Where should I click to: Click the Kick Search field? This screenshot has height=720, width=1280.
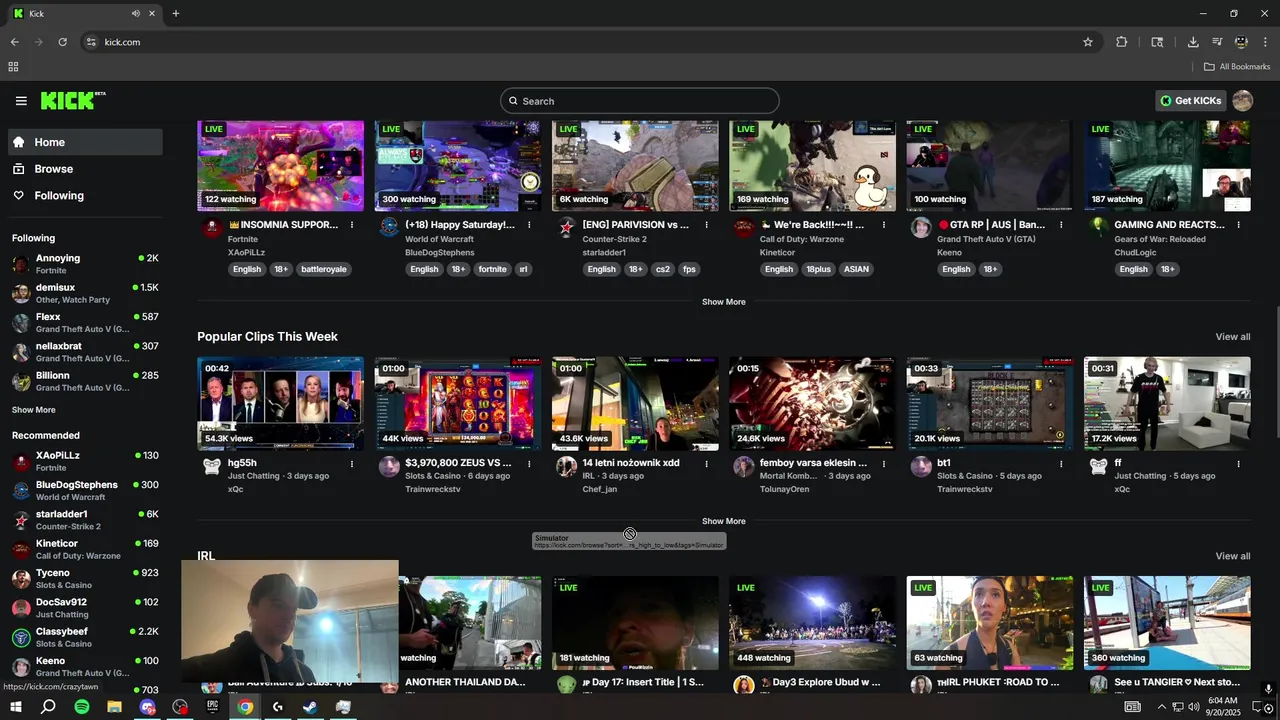[x=640, y=101]
